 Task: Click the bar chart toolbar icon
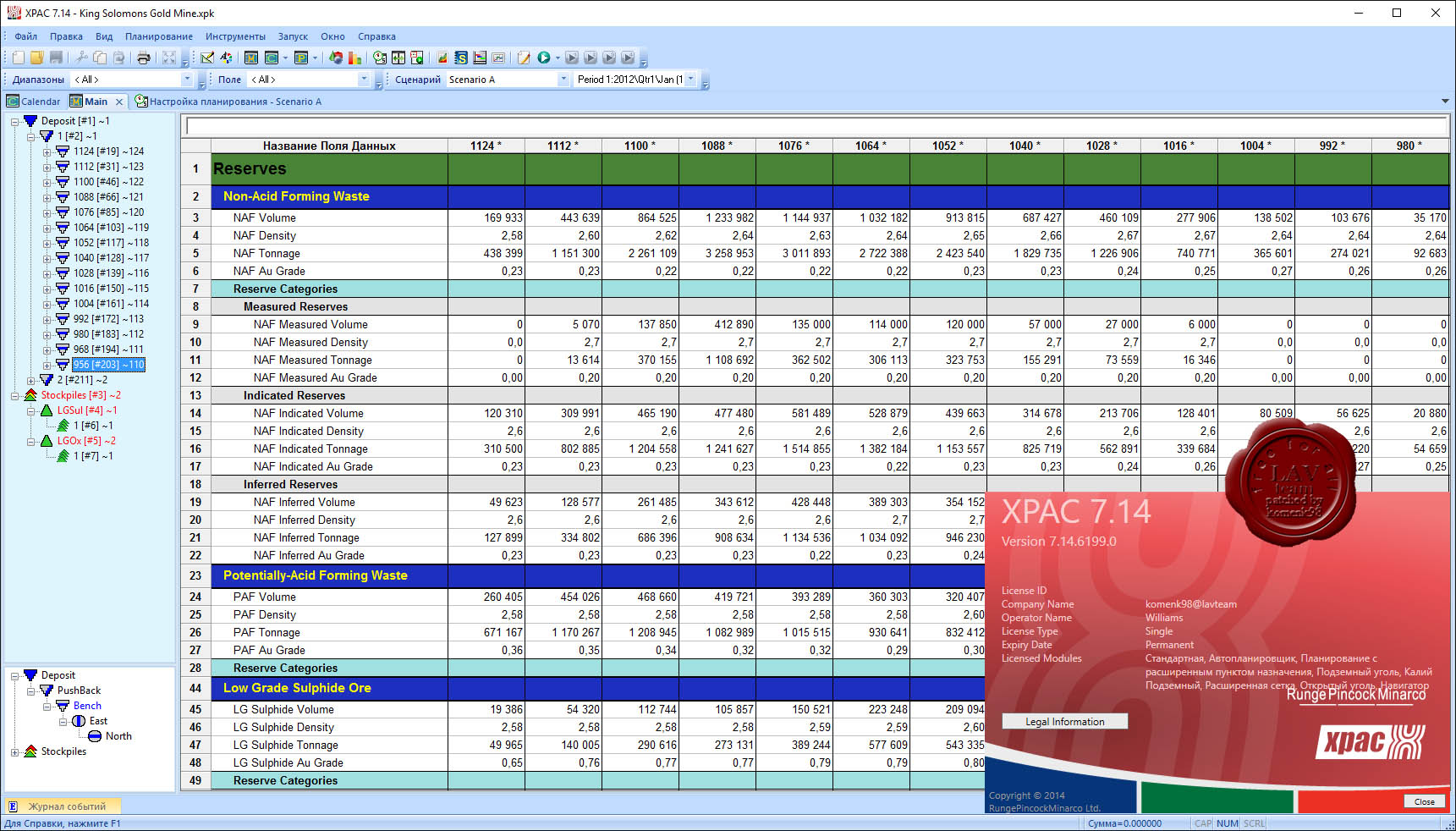click(354, 58)
